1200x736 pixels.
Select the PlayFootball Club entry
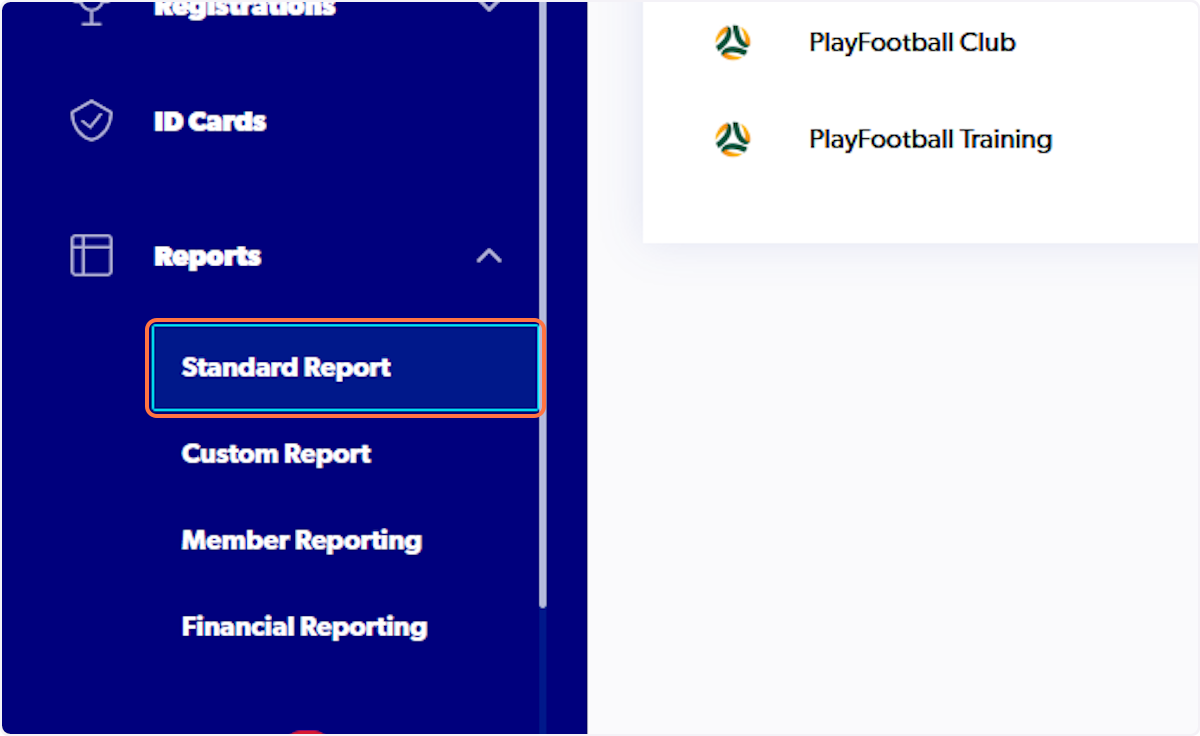click(912, 43)
